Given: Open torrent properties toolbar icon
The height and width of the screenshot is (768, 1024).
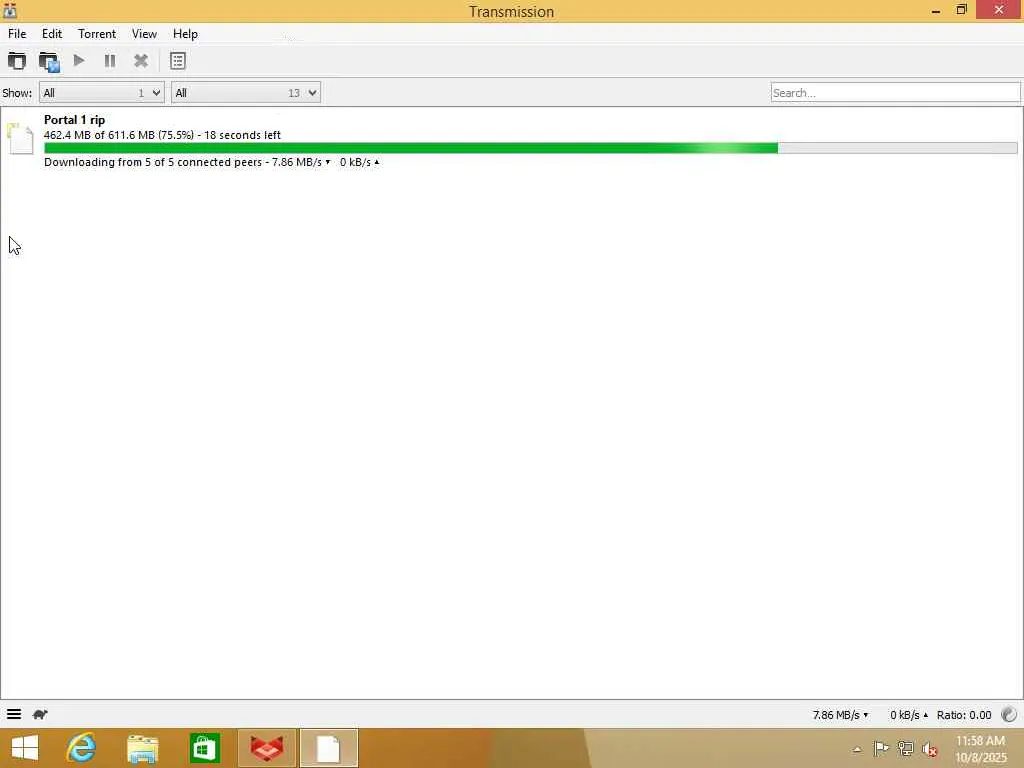Looking at the screenshot, I should pyautogui.click(x=178, y=61).
